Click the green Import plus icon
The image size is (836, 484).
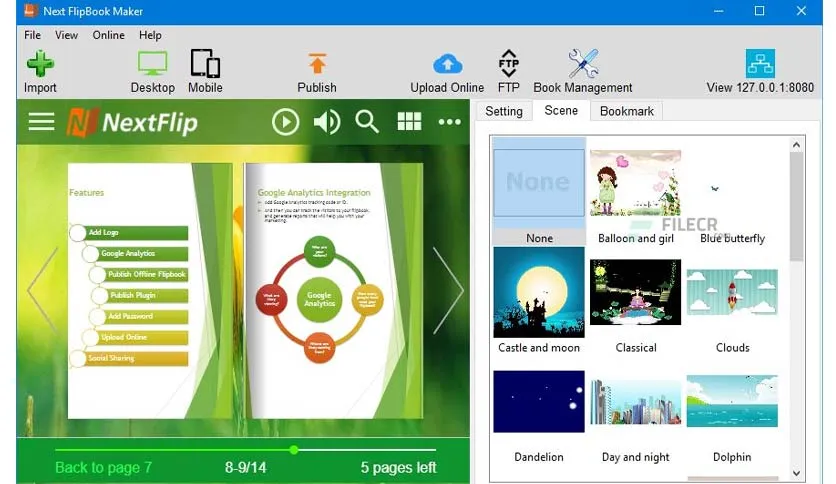41,64
